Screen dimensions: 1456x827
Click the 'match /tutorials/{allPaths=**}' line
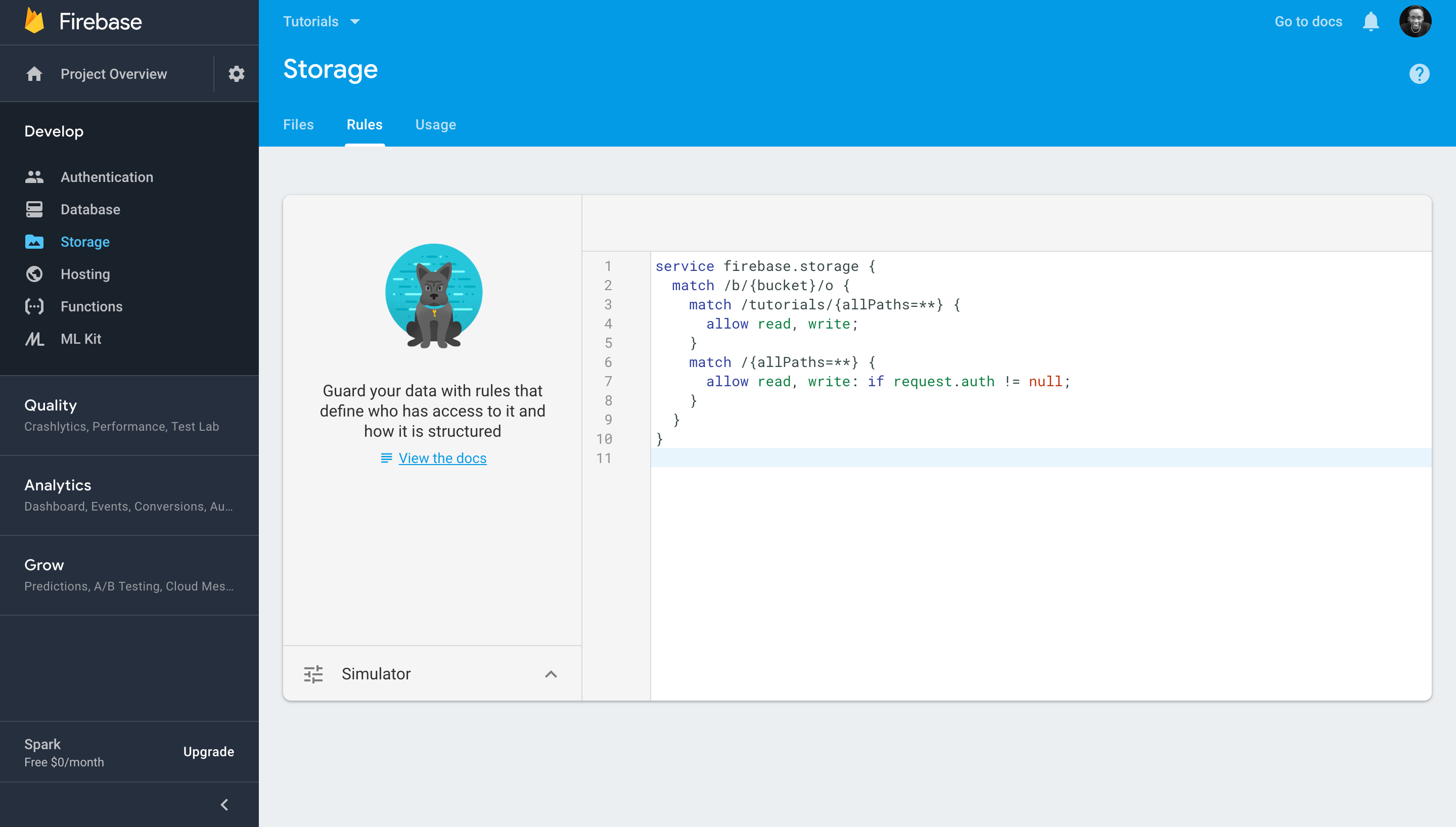(825, 304)
